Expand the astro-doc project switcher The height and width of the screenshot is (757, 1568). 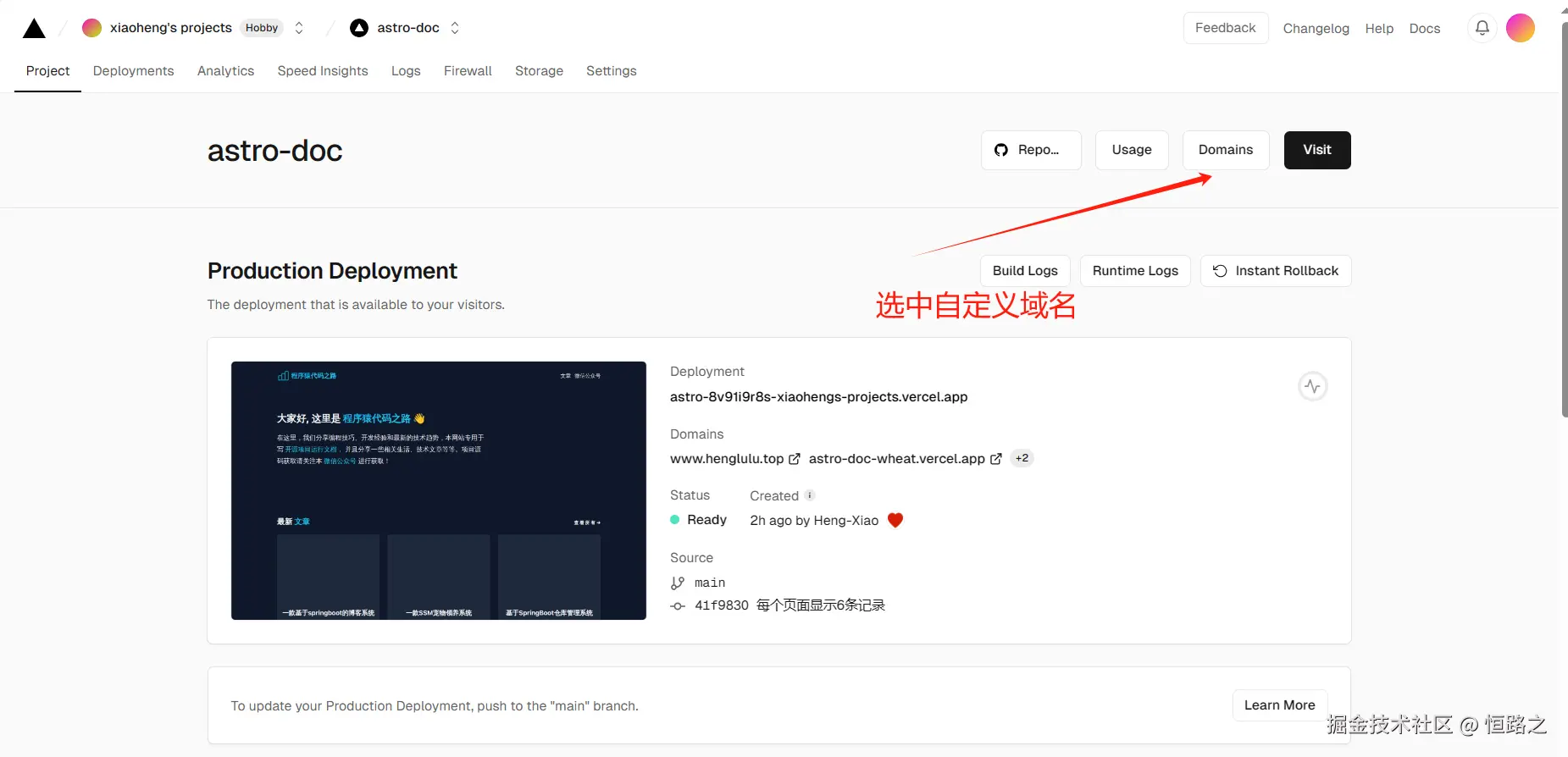[455, 28]
